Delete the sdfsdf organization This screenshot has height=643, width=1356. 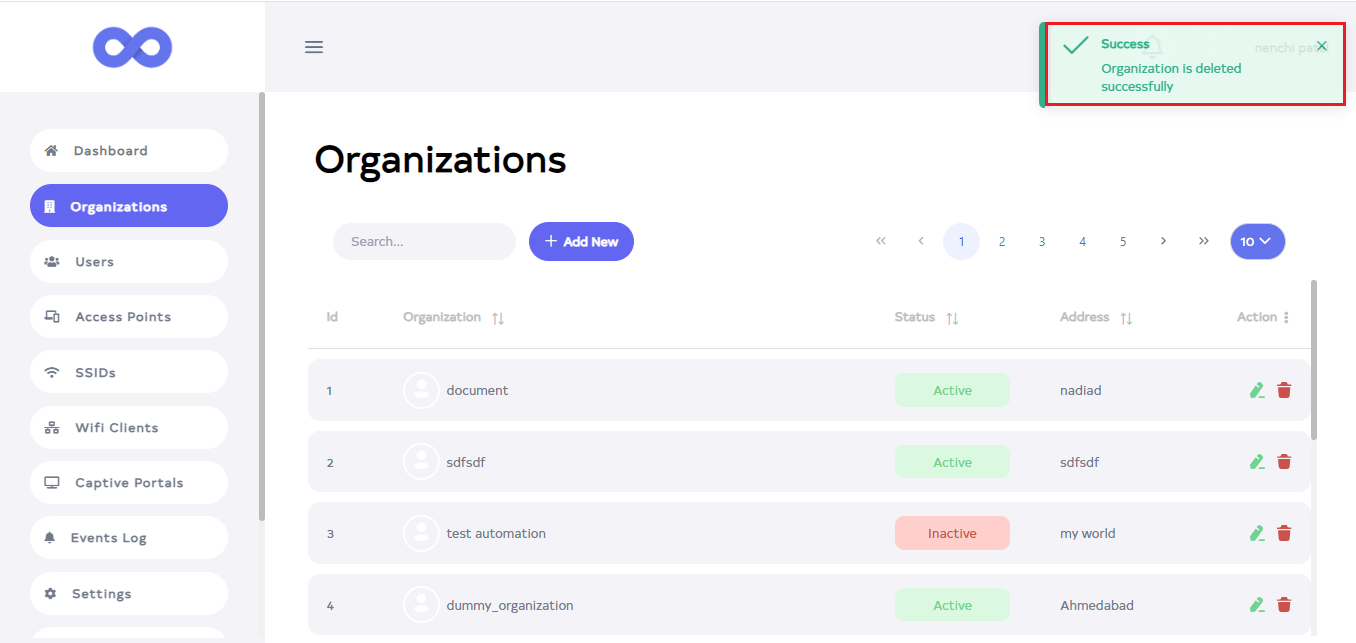[1284, 462]
